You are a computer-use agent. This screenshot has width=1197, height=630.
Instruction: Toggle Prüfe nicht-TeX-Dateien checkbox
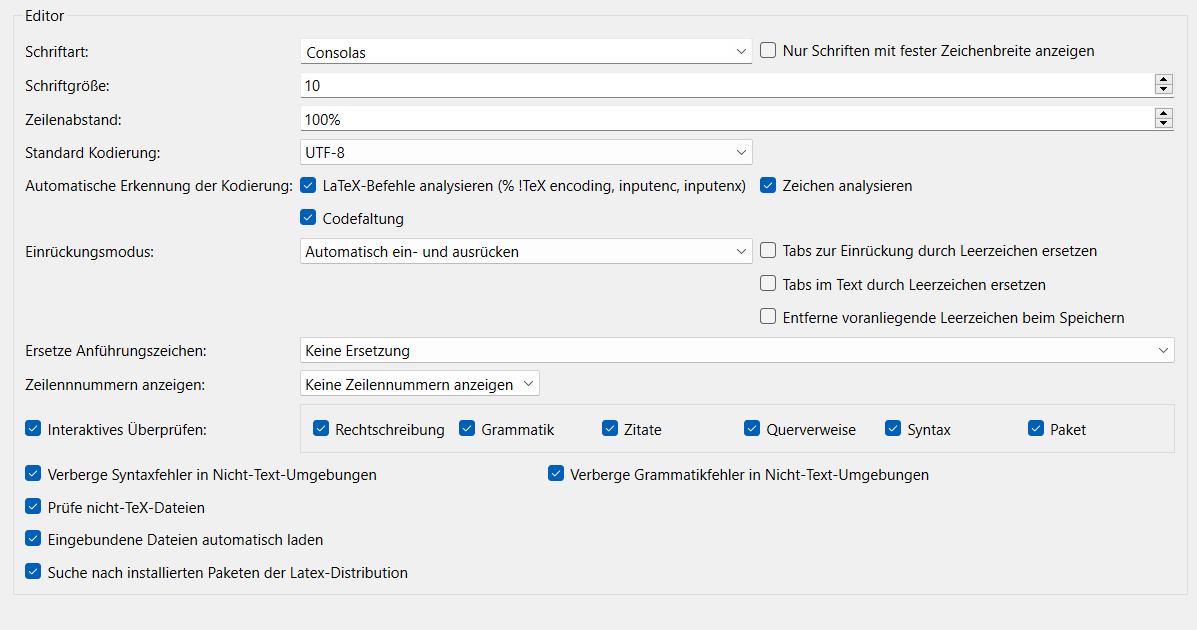pos(33,506)
